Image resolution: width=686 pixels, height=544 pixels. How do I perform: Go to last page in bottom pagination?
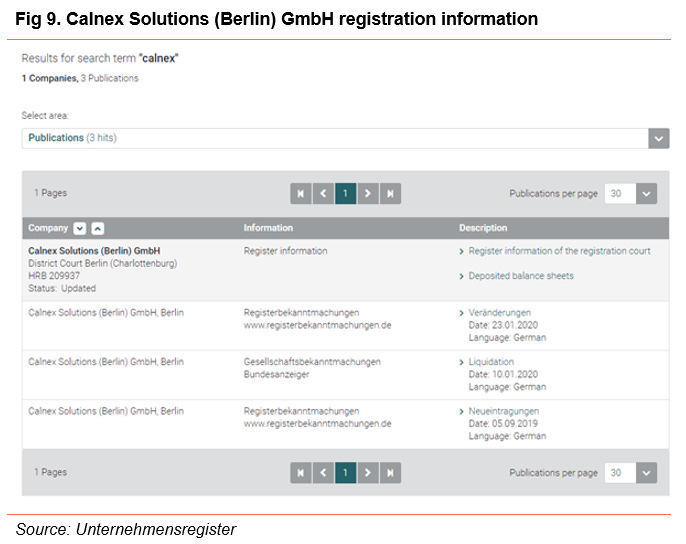tap(390, 473)
